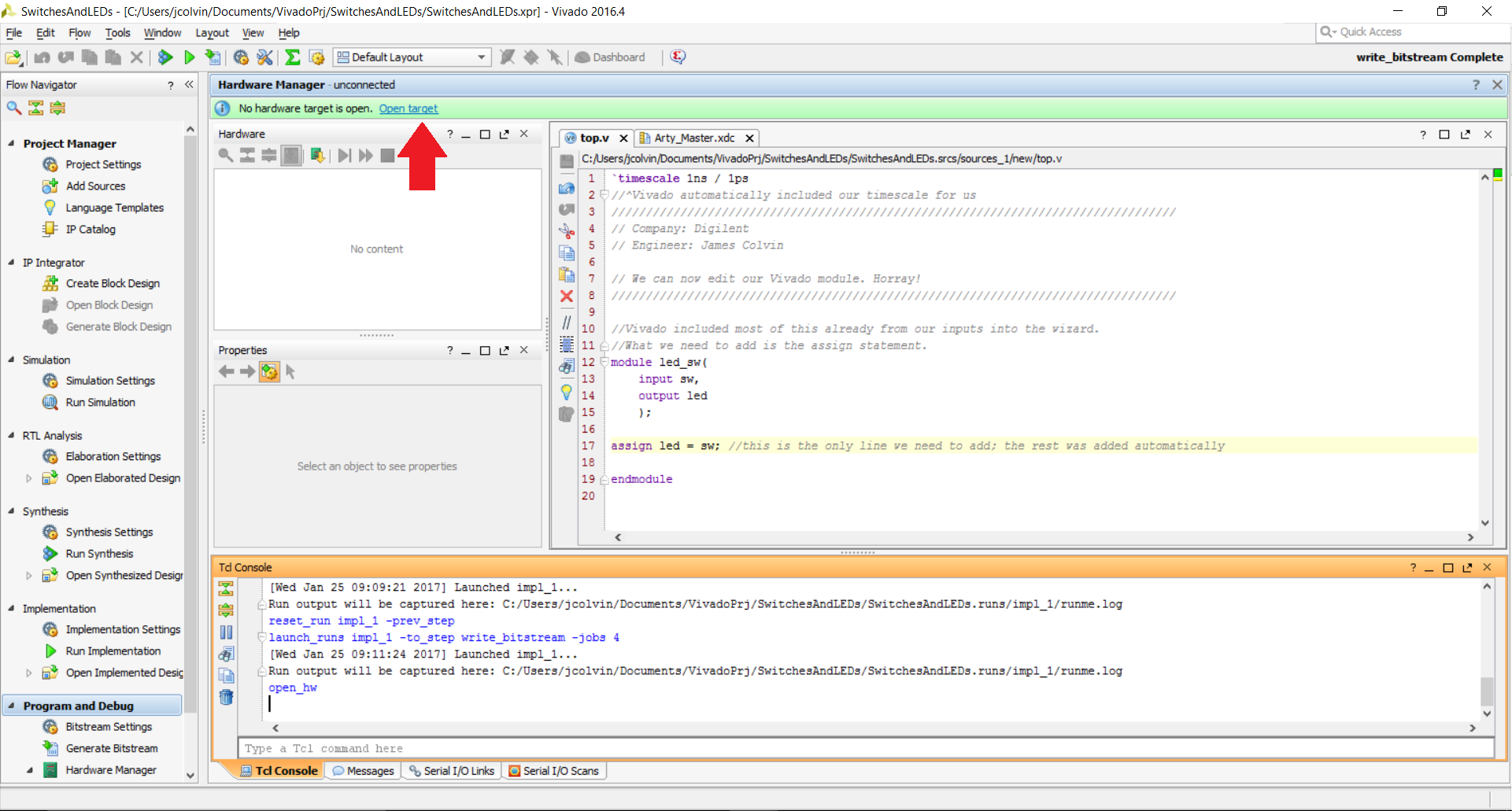Screen dimensions: 1512x811
Task: Click collapse all icon in Flow Navigator
Action: (x=36, y=108)
